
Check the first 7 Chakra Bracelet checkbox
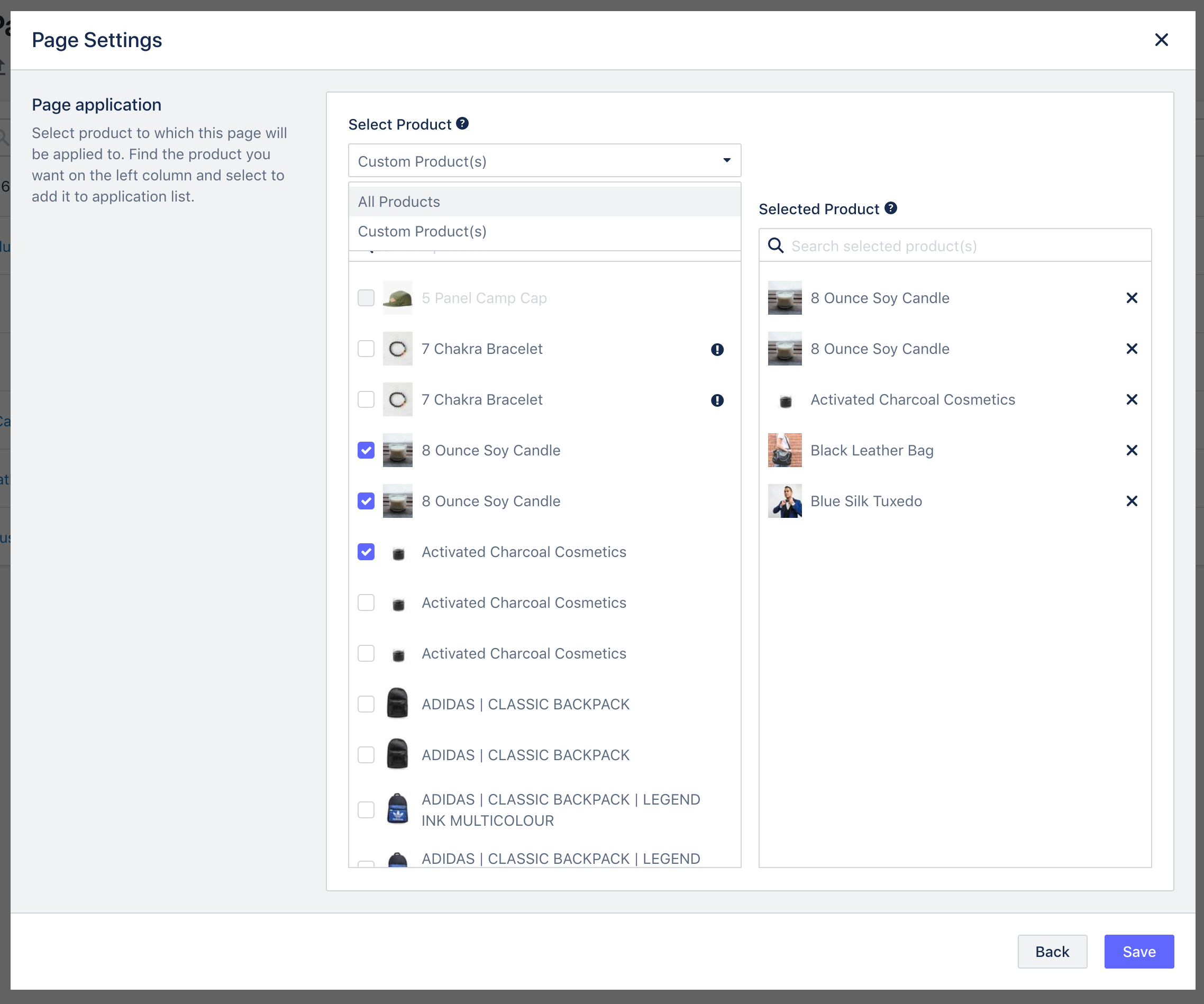[366, 349]
